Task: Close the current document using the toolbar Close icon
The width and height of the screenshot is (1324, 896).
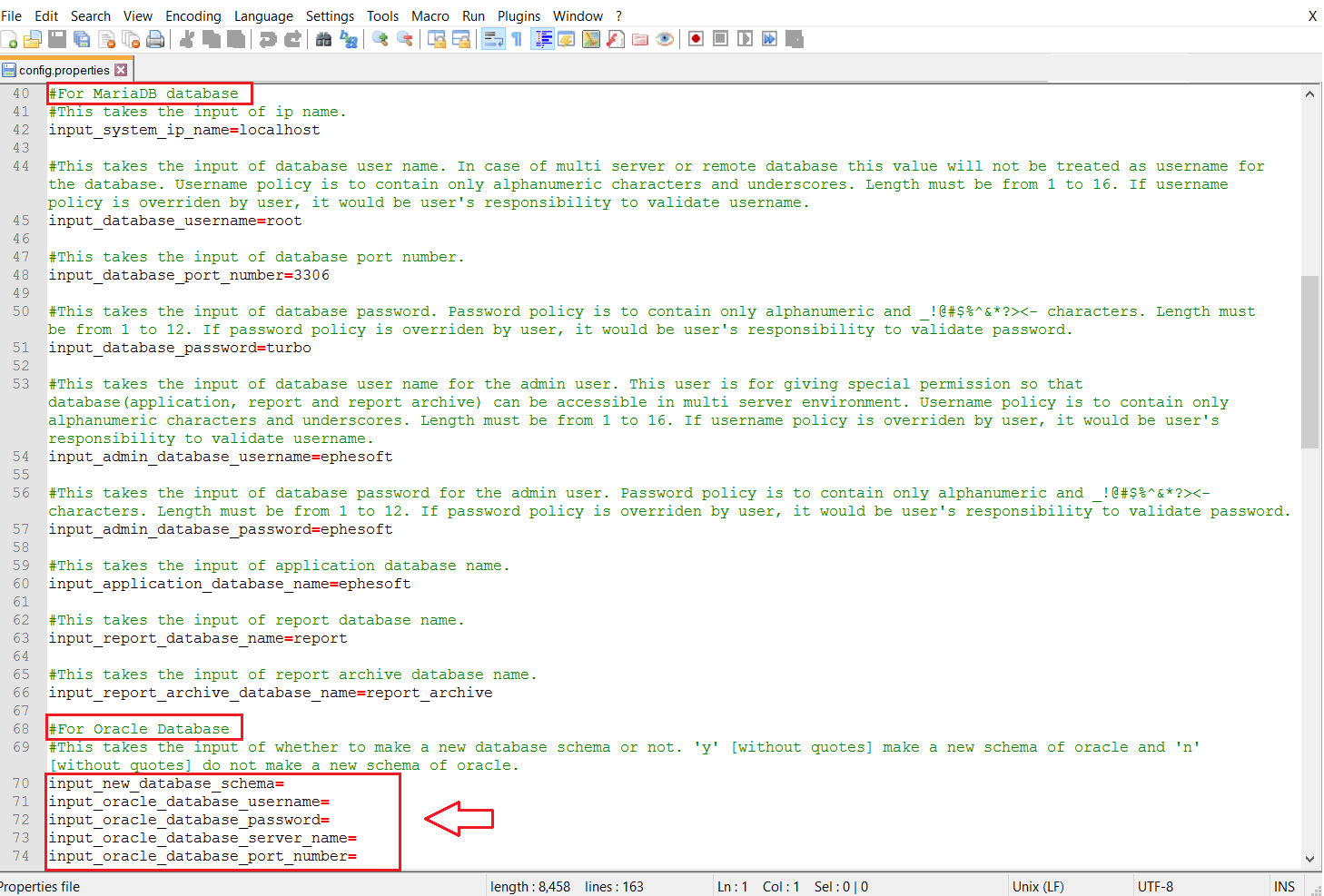Action: (x=106, y=39)
